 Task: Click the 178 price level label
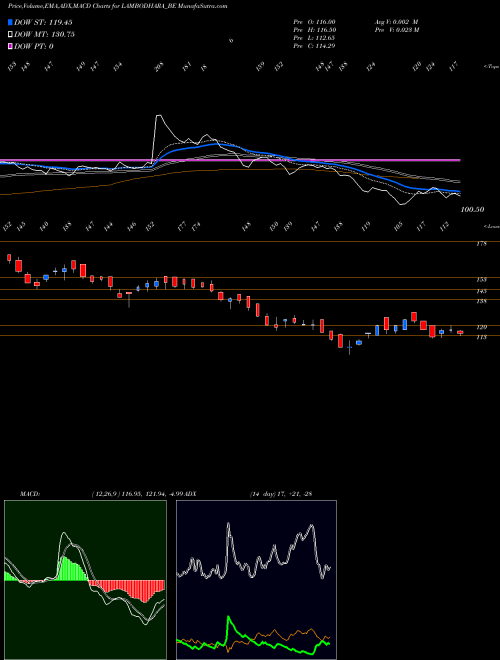(481, 244)
